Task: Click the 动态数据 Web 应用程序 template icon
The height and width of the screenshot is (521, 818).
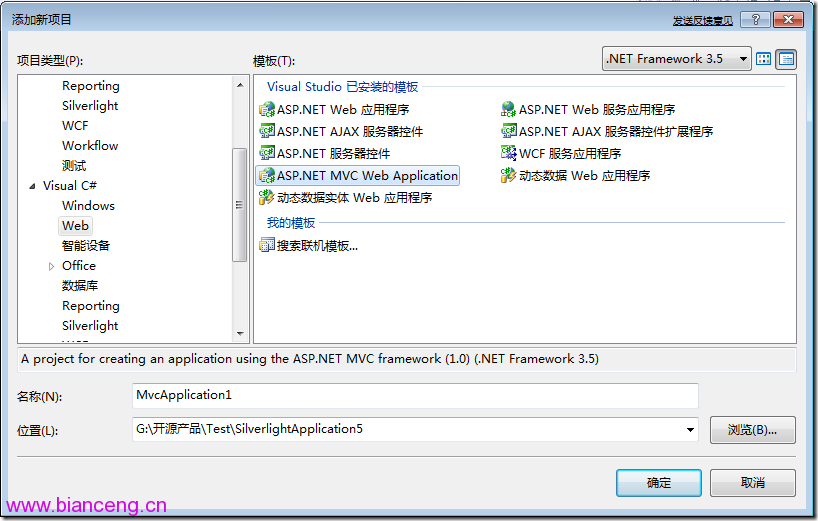Action: coord(508,175)
